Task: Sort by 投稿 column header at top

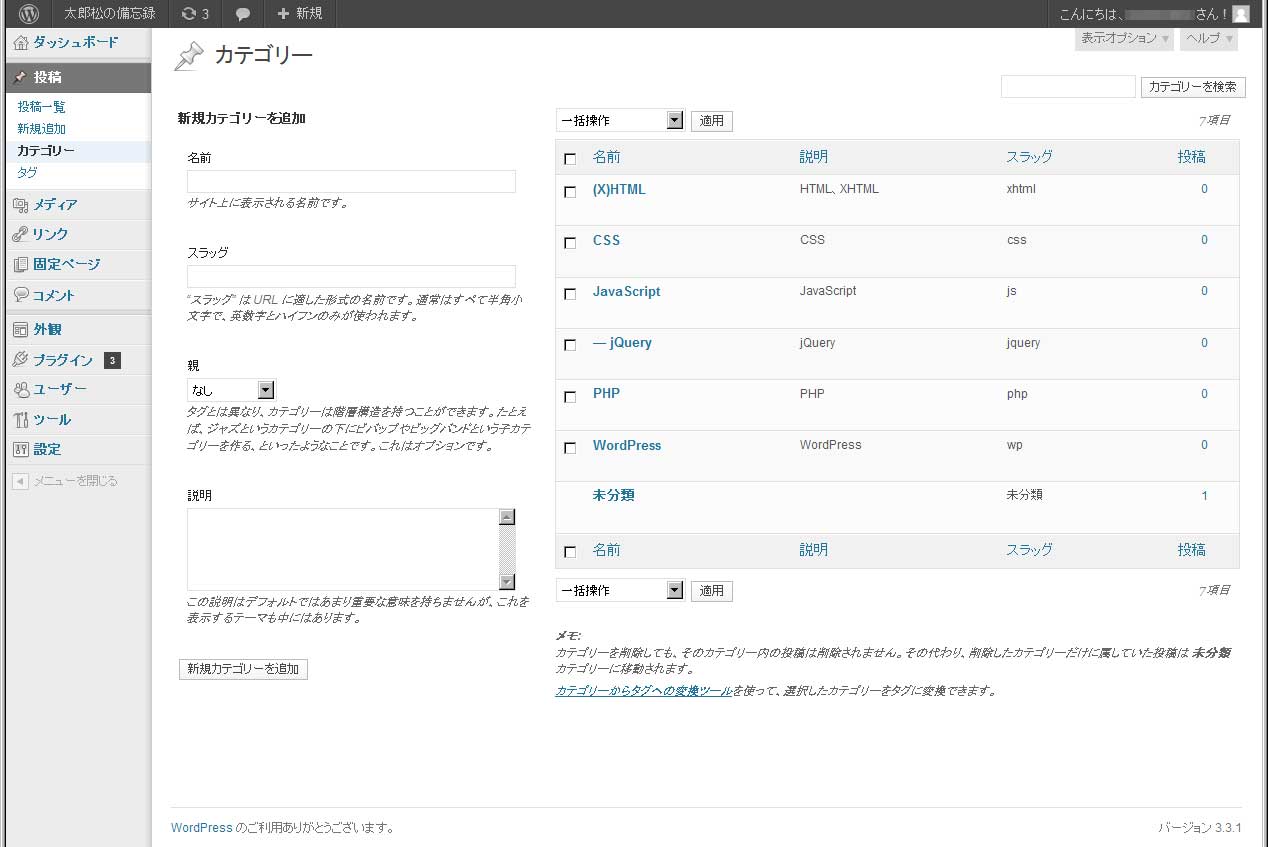Action: click(1191, 157)
